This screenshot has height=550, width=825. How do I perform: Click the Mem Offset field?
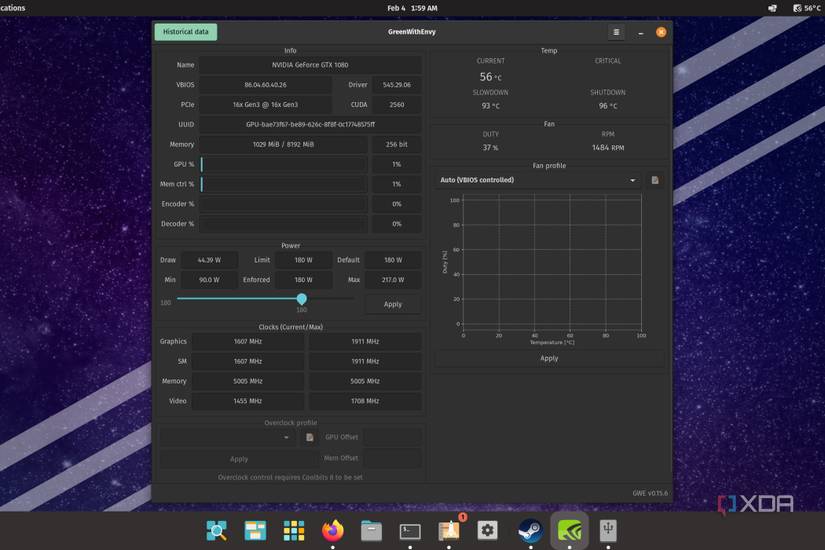coord(393,458)
